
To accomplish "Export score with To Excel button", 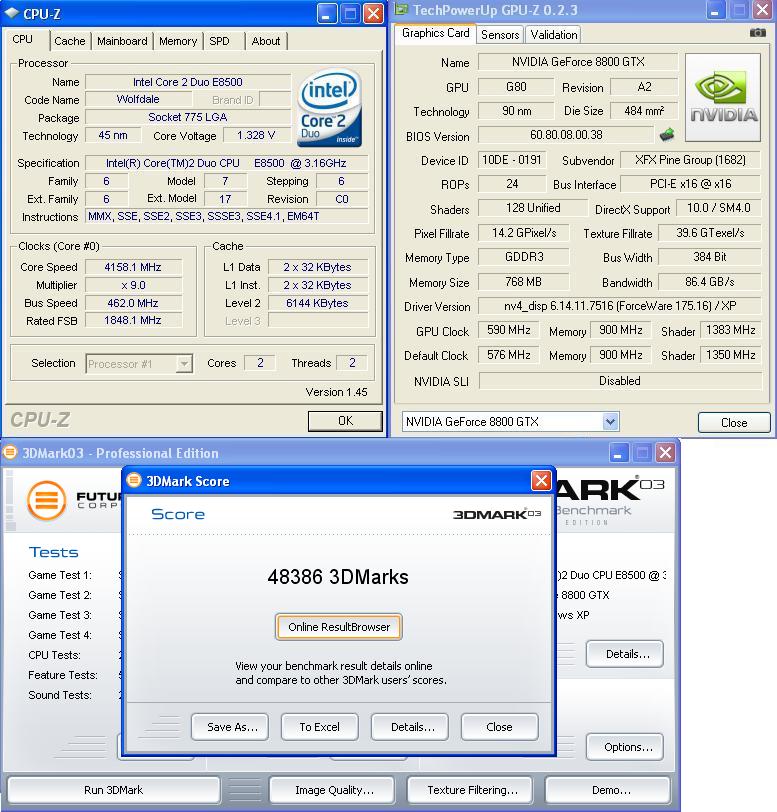I will tap(320, 727).
